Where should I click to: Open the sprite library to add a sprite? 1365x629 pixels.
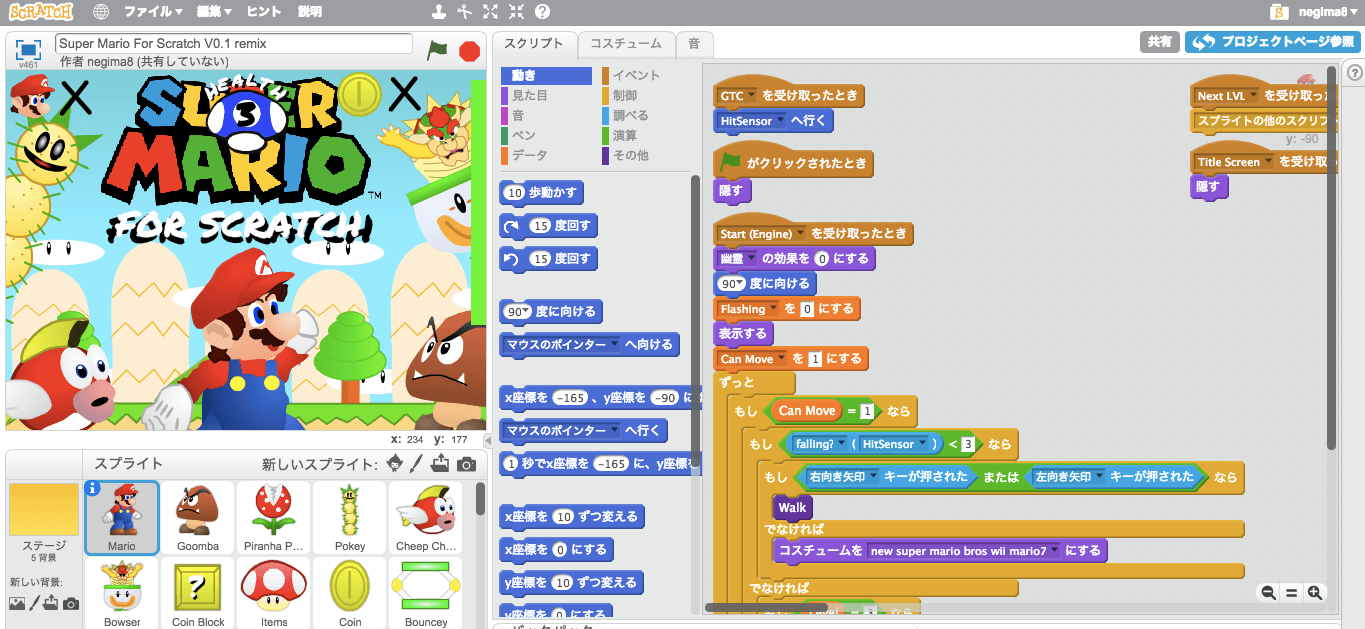point(395,463)
